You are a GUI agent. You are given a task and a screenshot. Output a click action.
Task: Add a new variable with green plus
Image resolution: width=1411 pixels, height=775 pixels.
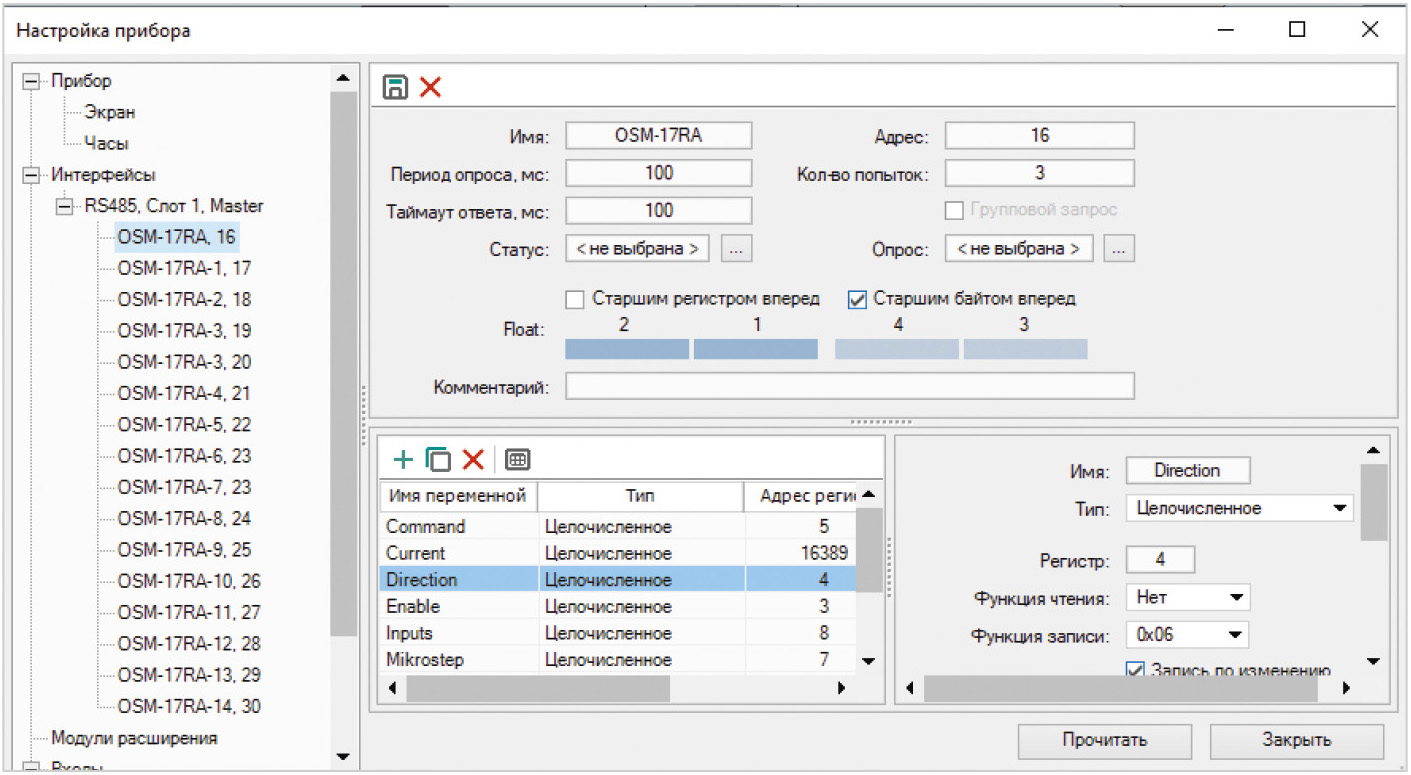[402, 460]
